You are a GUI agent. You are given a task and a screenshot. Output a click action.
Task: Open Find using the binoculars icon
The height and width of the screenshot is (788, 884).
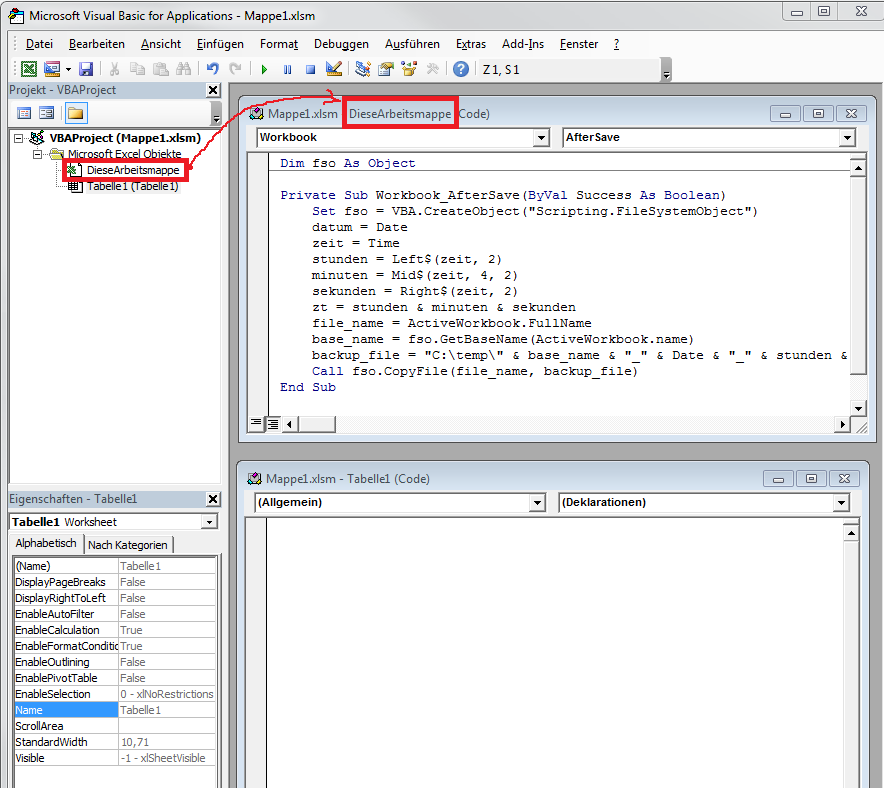pyautogui.click(x=184, y=69)
